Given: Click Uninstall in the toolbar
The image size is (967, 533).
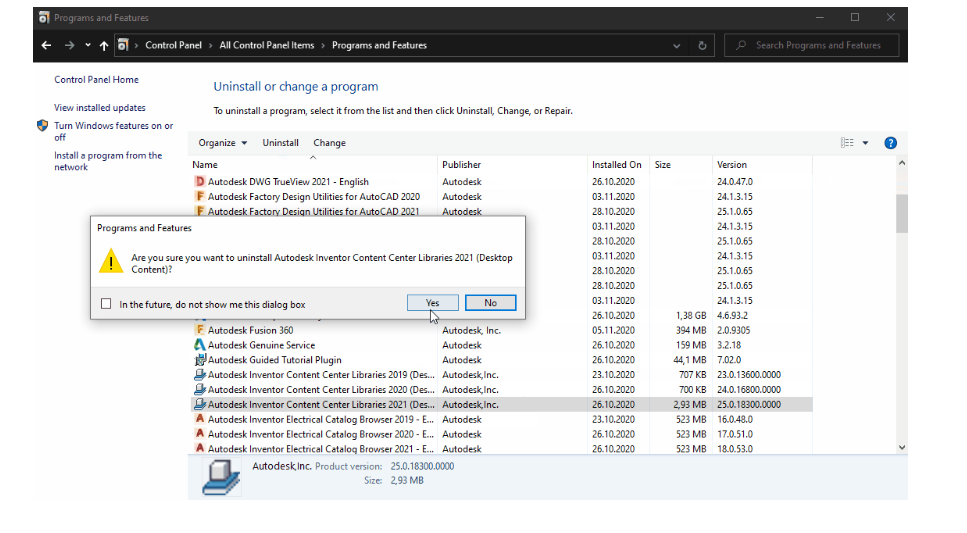Looking at the screenshot, I should click(x=281, y=143).
